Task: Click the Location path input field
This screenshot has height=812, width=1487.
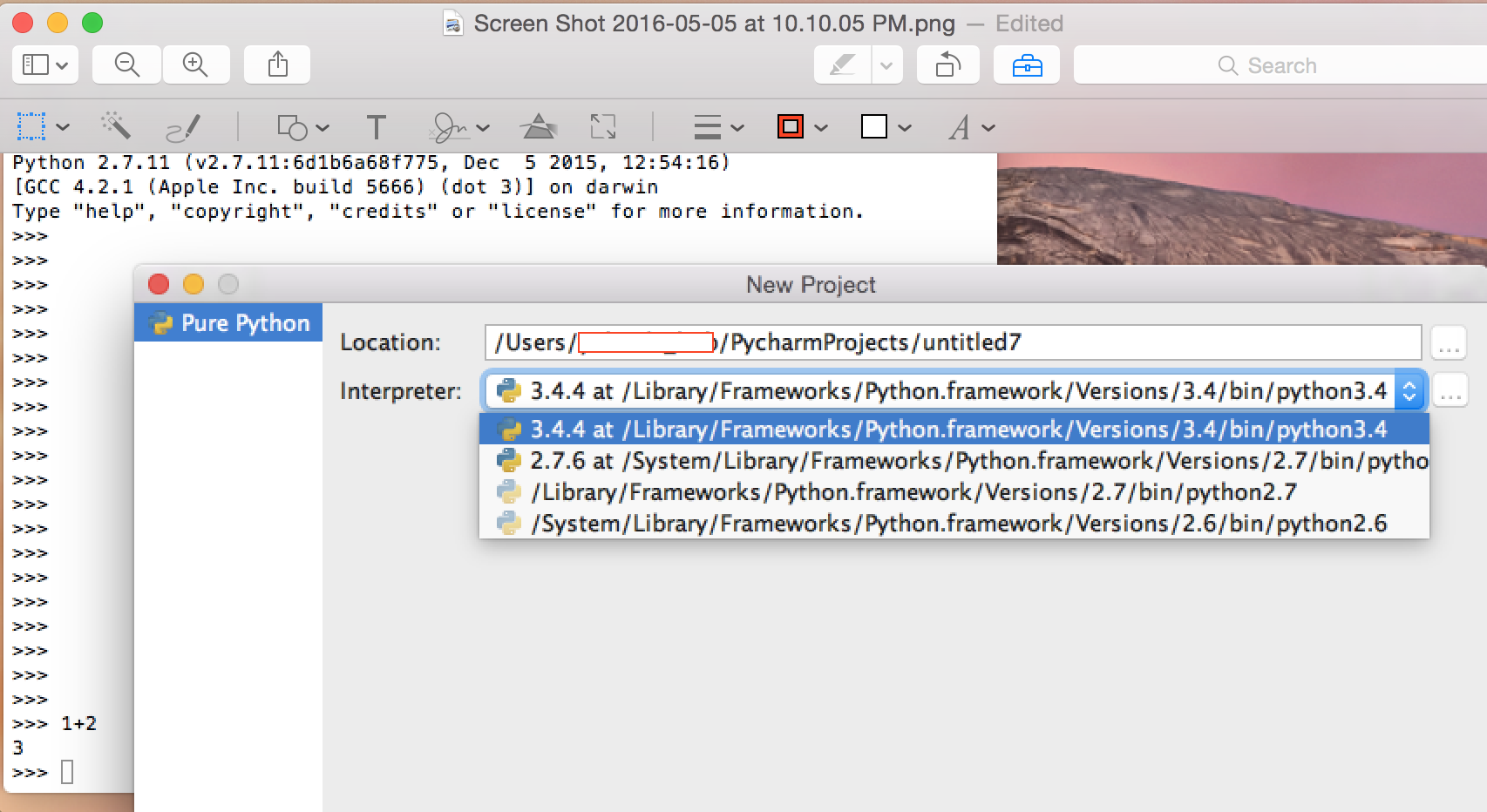Action: pos(953,342)
